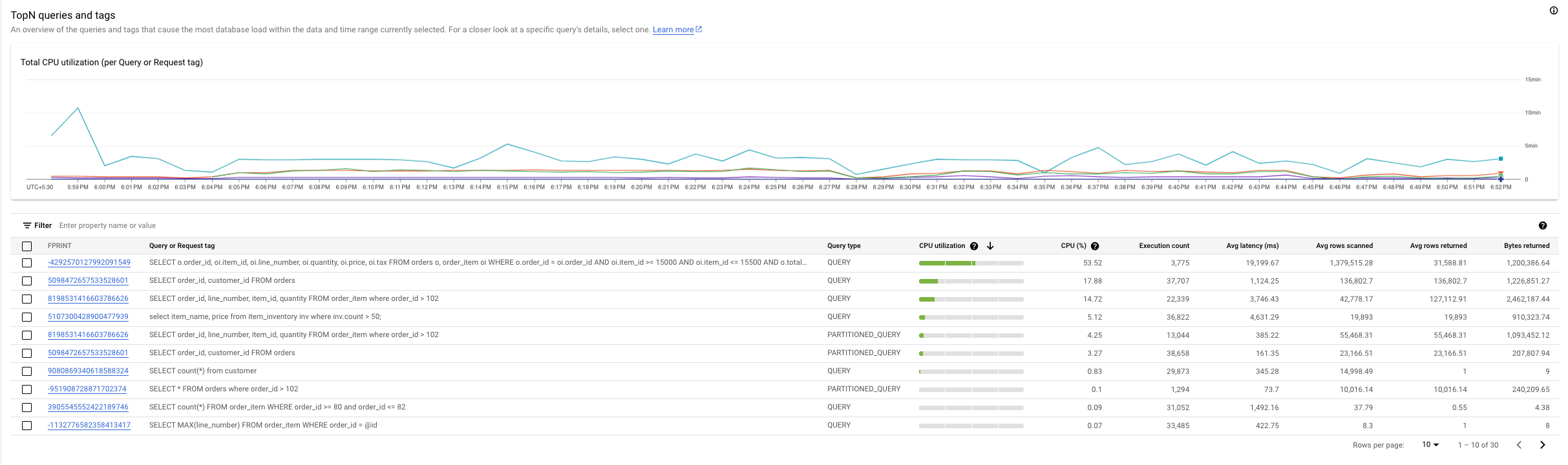Sort by the Query type column header
The width and height of the screenshot is (1568, 465).
click(843, 246)
